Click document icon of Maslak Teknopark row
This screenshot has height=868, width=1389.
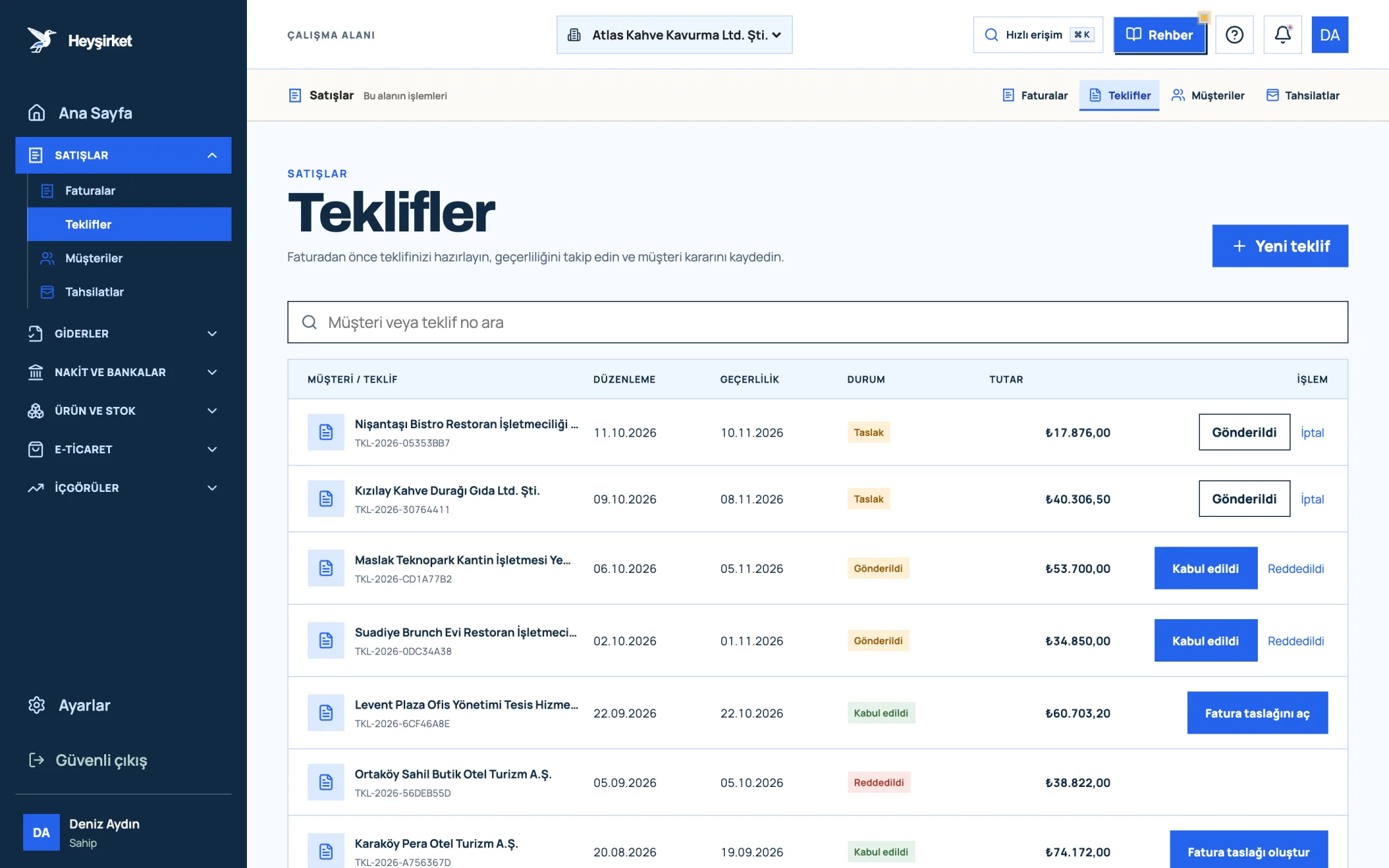326,568
